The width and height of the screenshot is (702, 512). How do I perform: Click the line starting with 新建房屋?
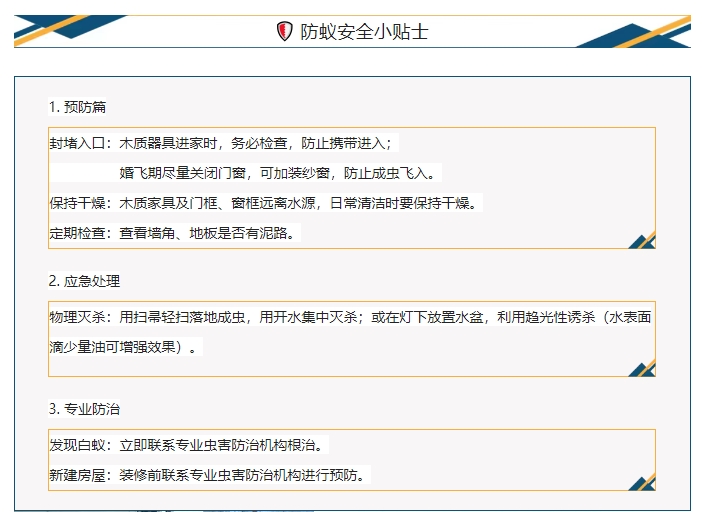[x=208, y=475]
